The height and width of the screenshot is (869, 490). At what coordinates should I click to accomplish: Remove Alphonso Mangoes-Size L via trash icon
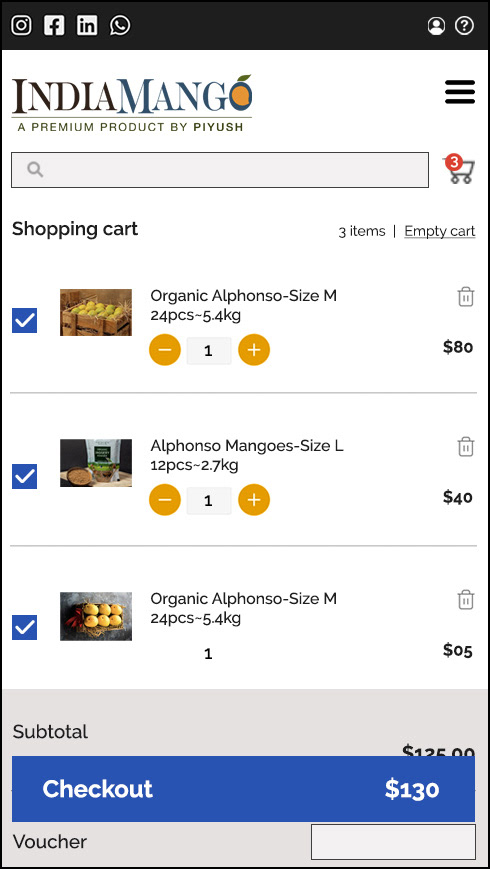466,446
